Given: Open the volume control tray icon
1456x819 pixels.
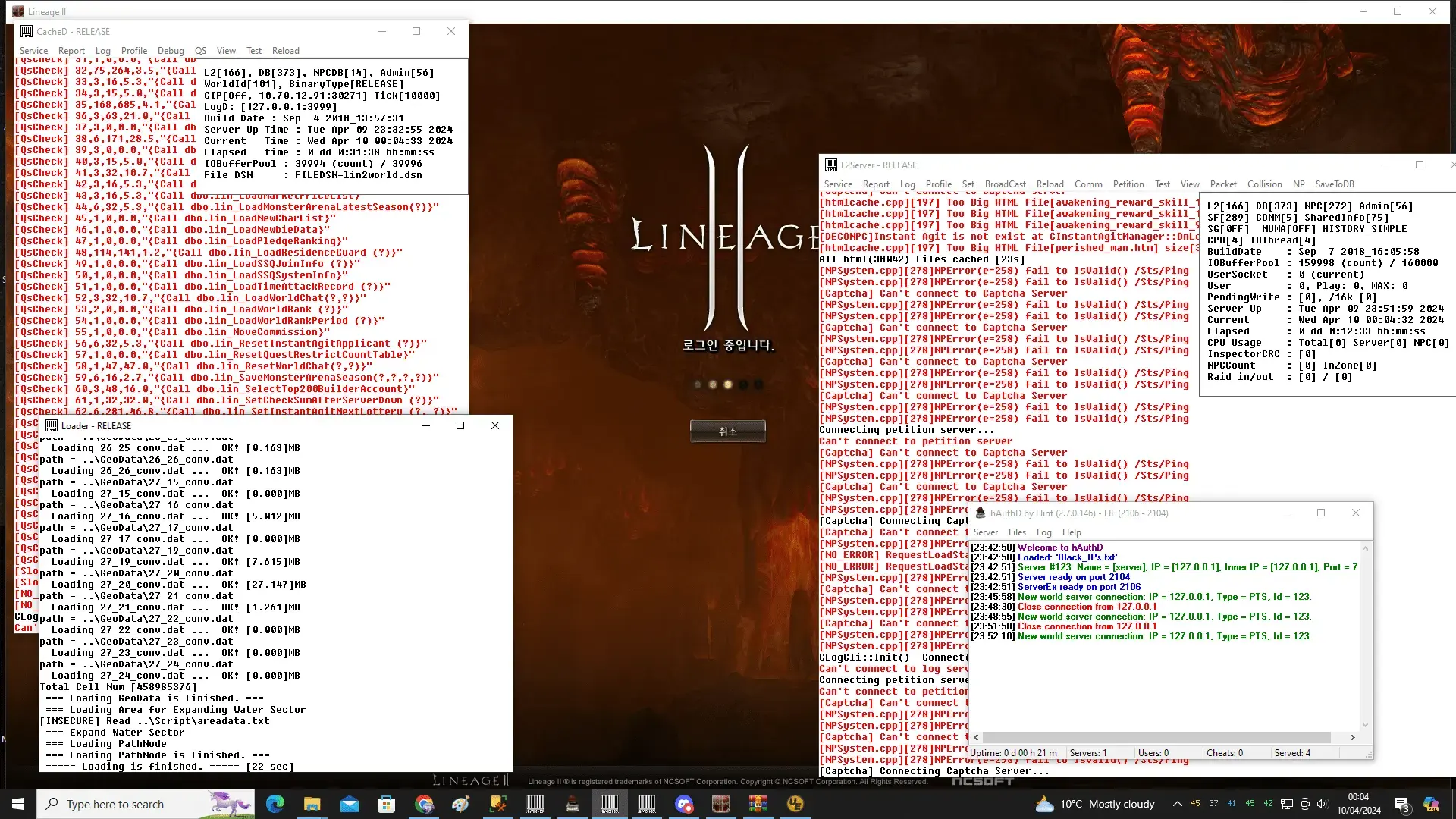Looking at the screenshot, I should [x=1323, y=804].
